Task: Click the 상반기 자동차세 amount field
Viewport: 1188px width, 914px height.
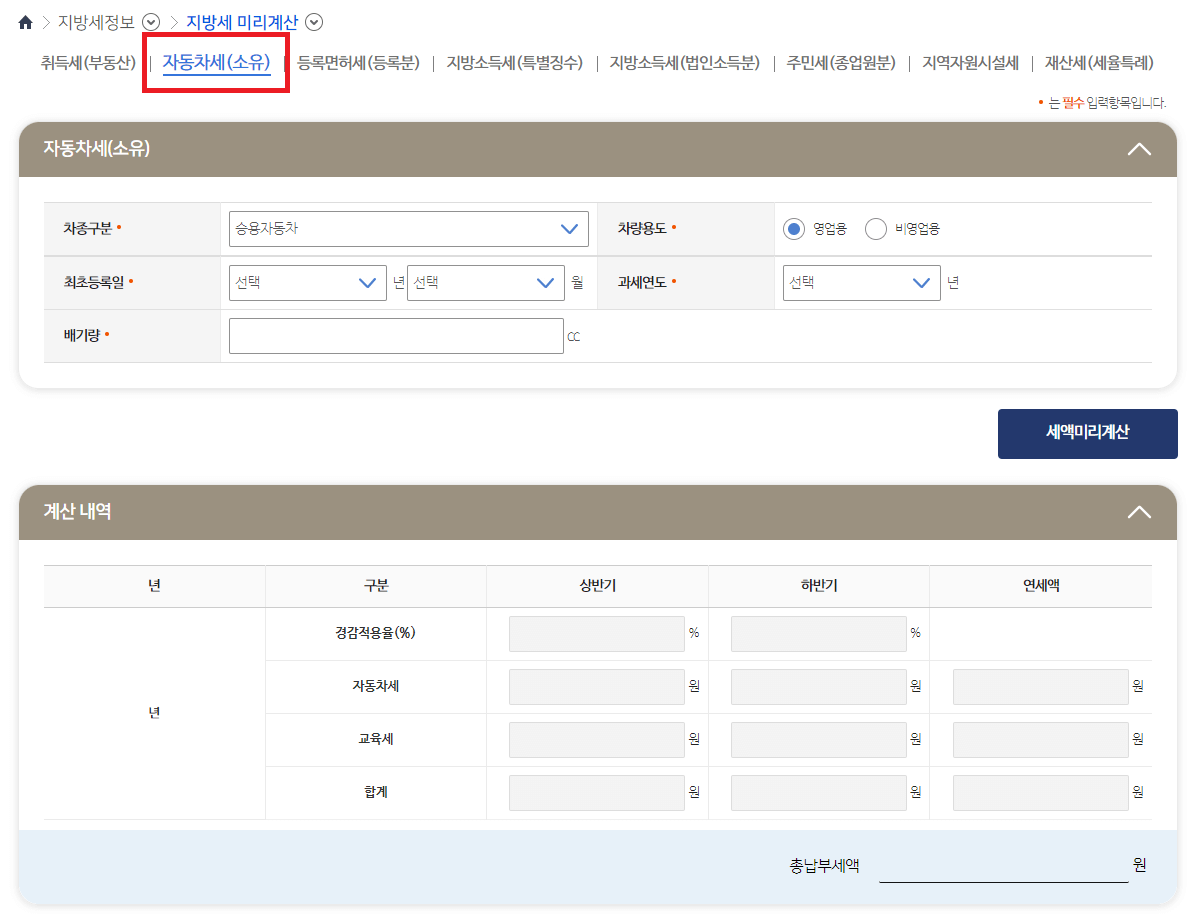Action: 596,687
